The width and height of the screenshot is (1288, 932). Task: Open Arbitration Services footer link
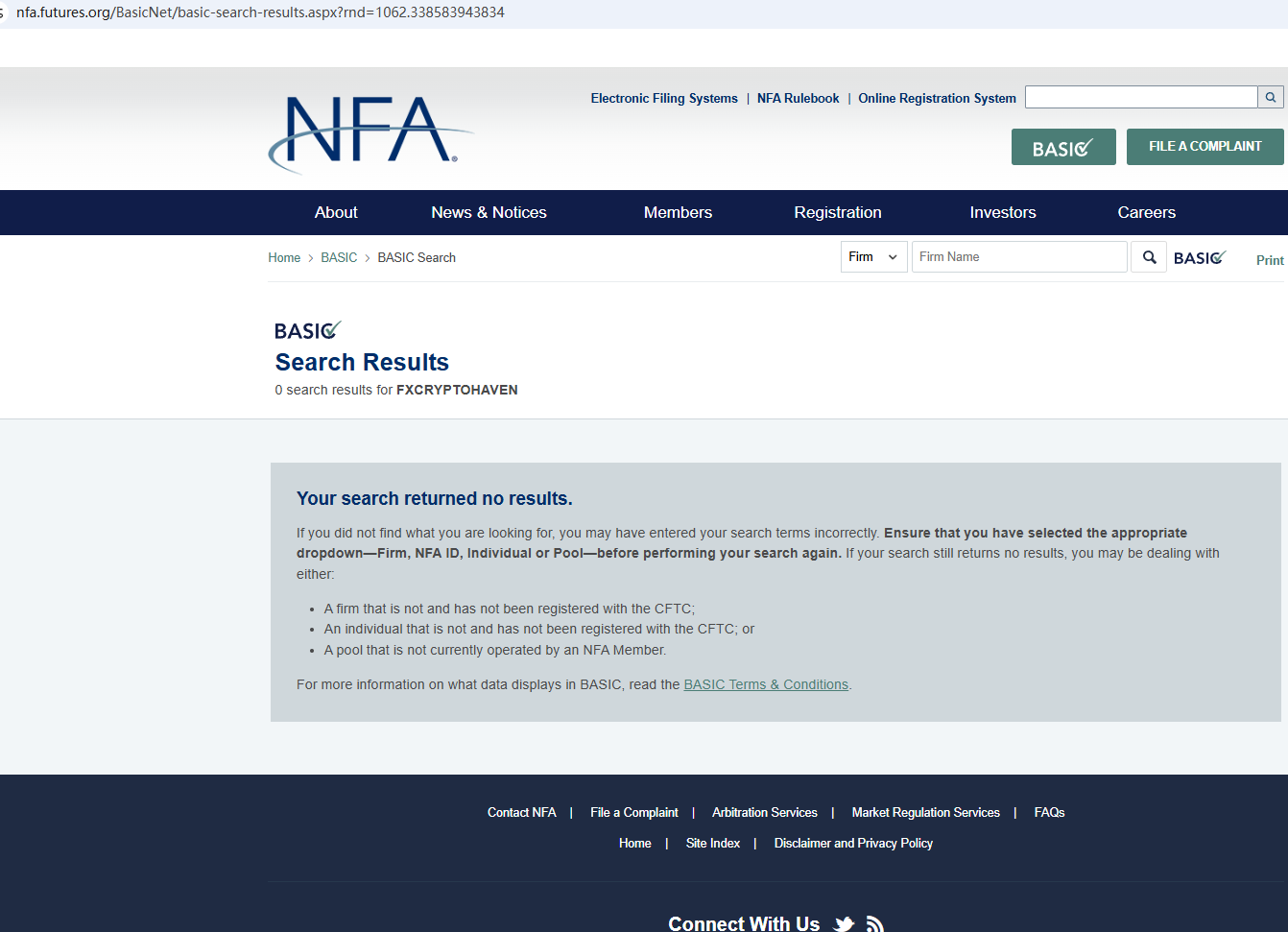tap(765, 812)
